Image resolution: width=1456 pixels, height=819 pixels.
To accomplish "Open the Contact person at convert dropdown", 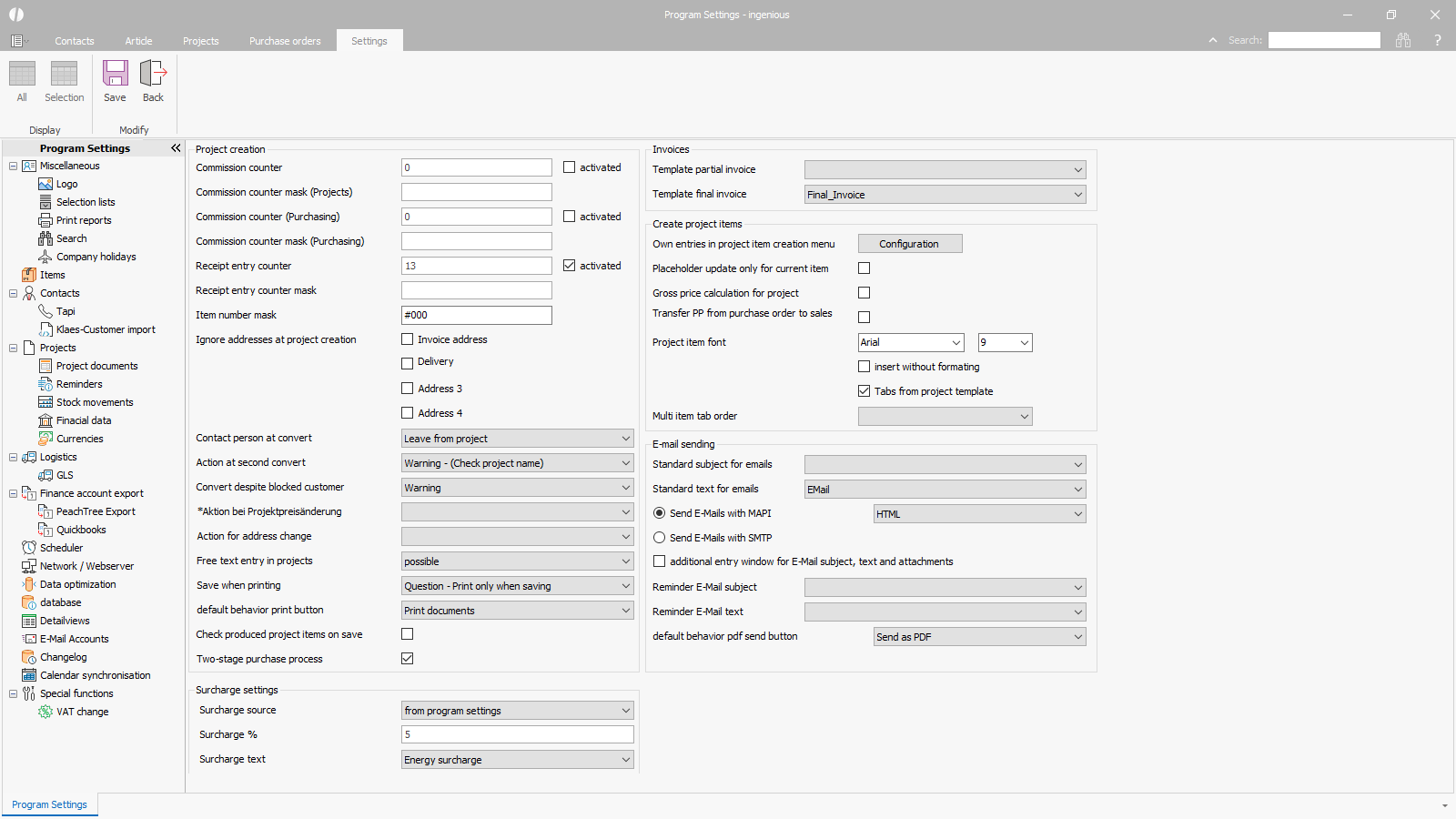I will point(517,439).
